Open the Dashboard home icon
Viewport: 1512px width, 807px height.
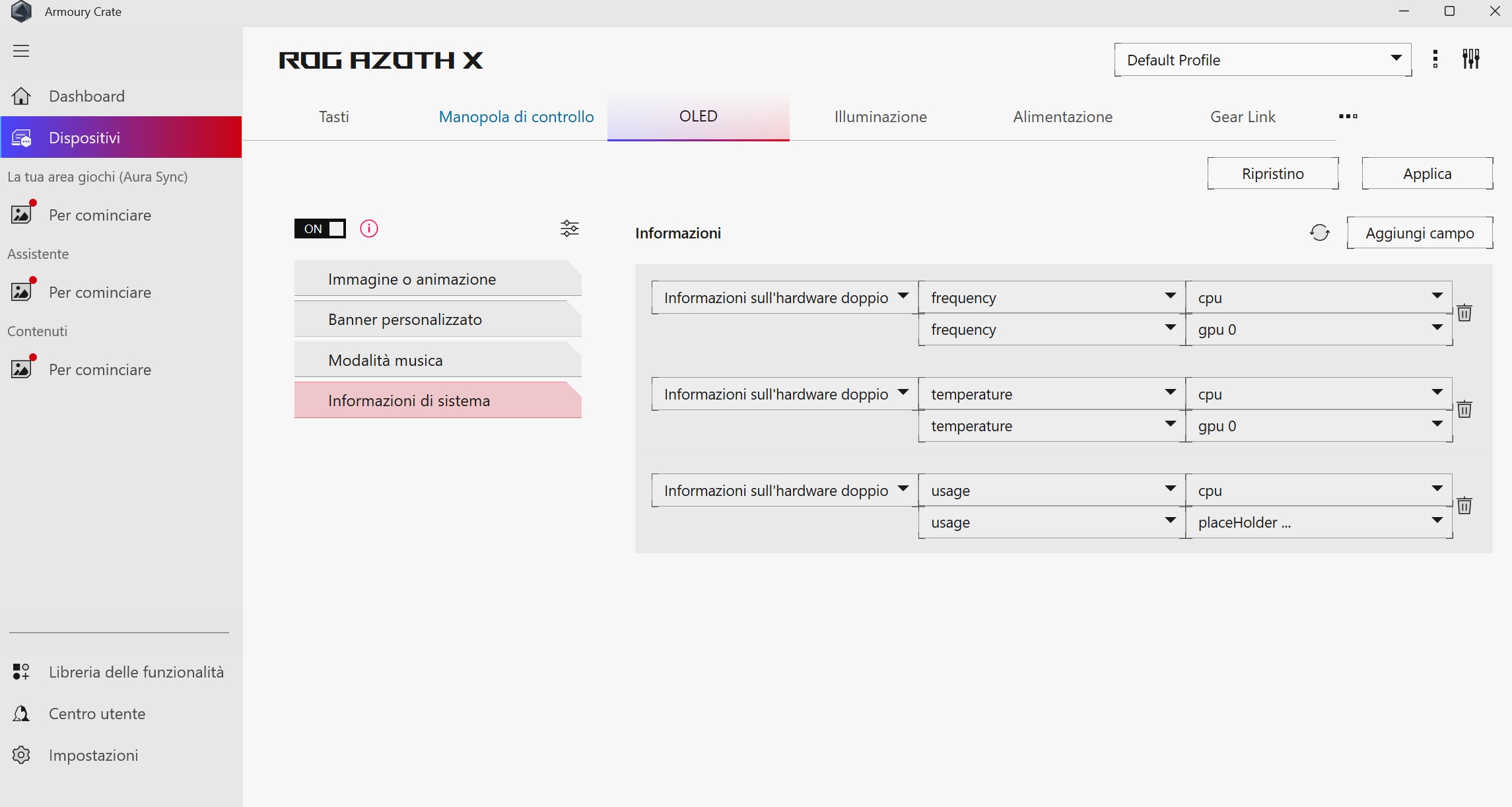point(21,96)
